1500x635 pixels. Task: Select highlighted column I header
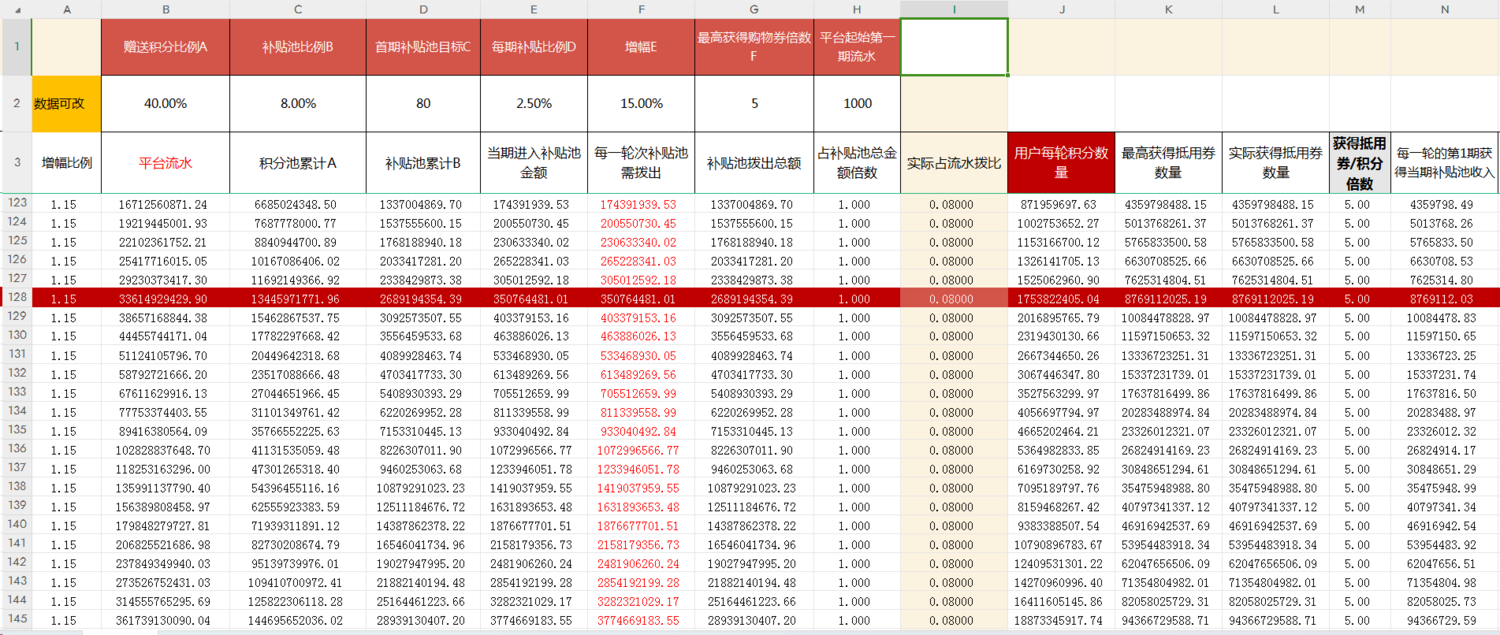point(954,9)
